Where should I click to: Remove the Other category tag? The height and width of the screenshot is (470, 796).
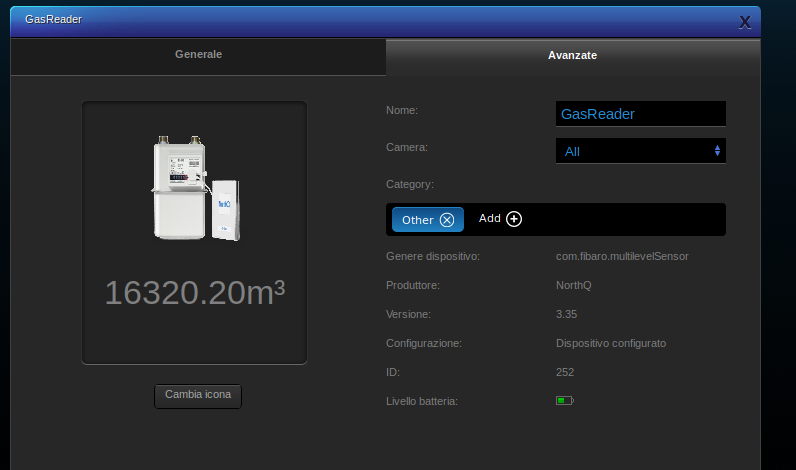(447, 220)
